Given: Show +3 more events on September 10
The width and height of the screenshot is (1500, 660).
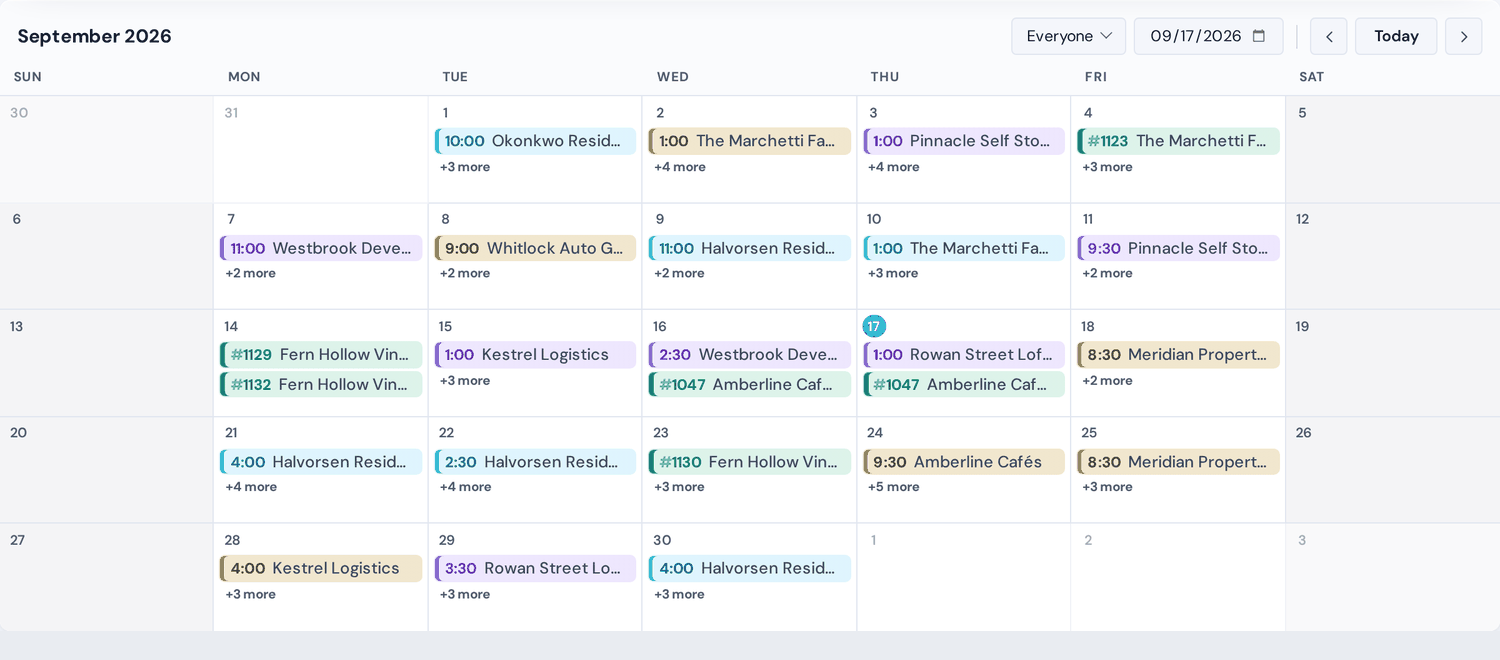Looking at the screenshot, I should tap(893, 273).
